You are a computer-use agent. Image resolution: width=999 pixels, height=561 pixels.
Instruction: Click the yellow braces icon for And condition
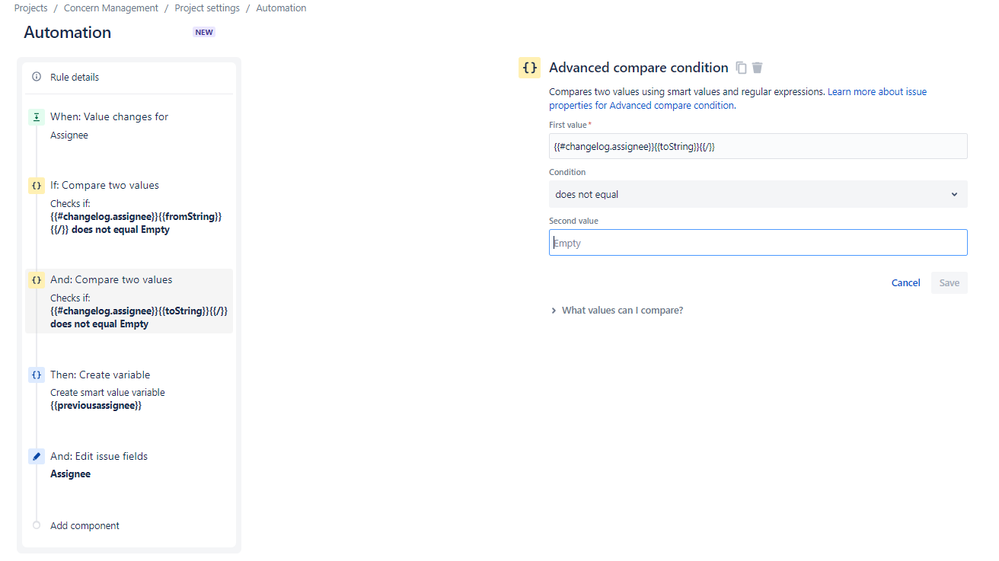(x=37, y=280)
